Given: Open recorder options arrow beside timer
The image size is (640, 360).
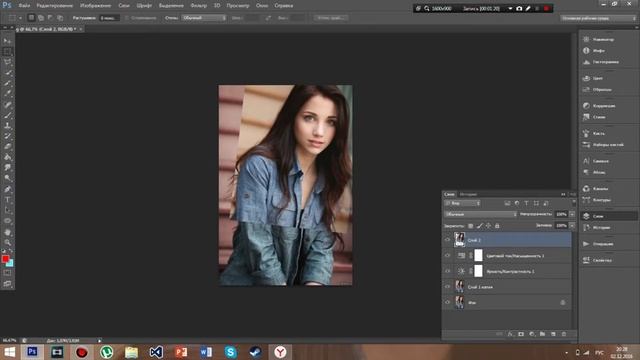Looking at the screenshot, I should (510, 9).
